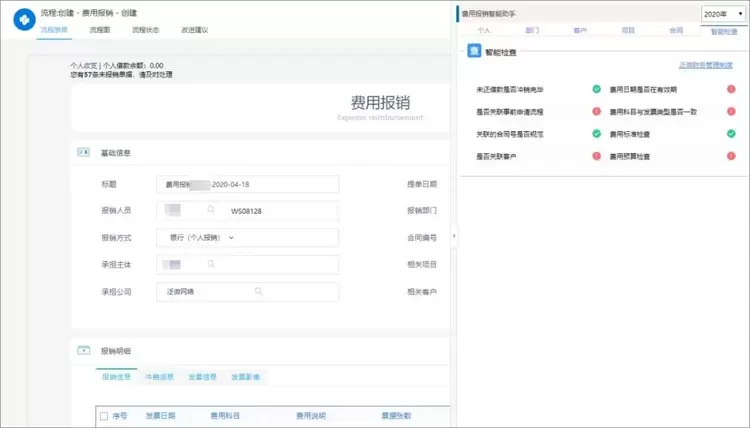Click search icon in 报销人员 field

point(211,211)
